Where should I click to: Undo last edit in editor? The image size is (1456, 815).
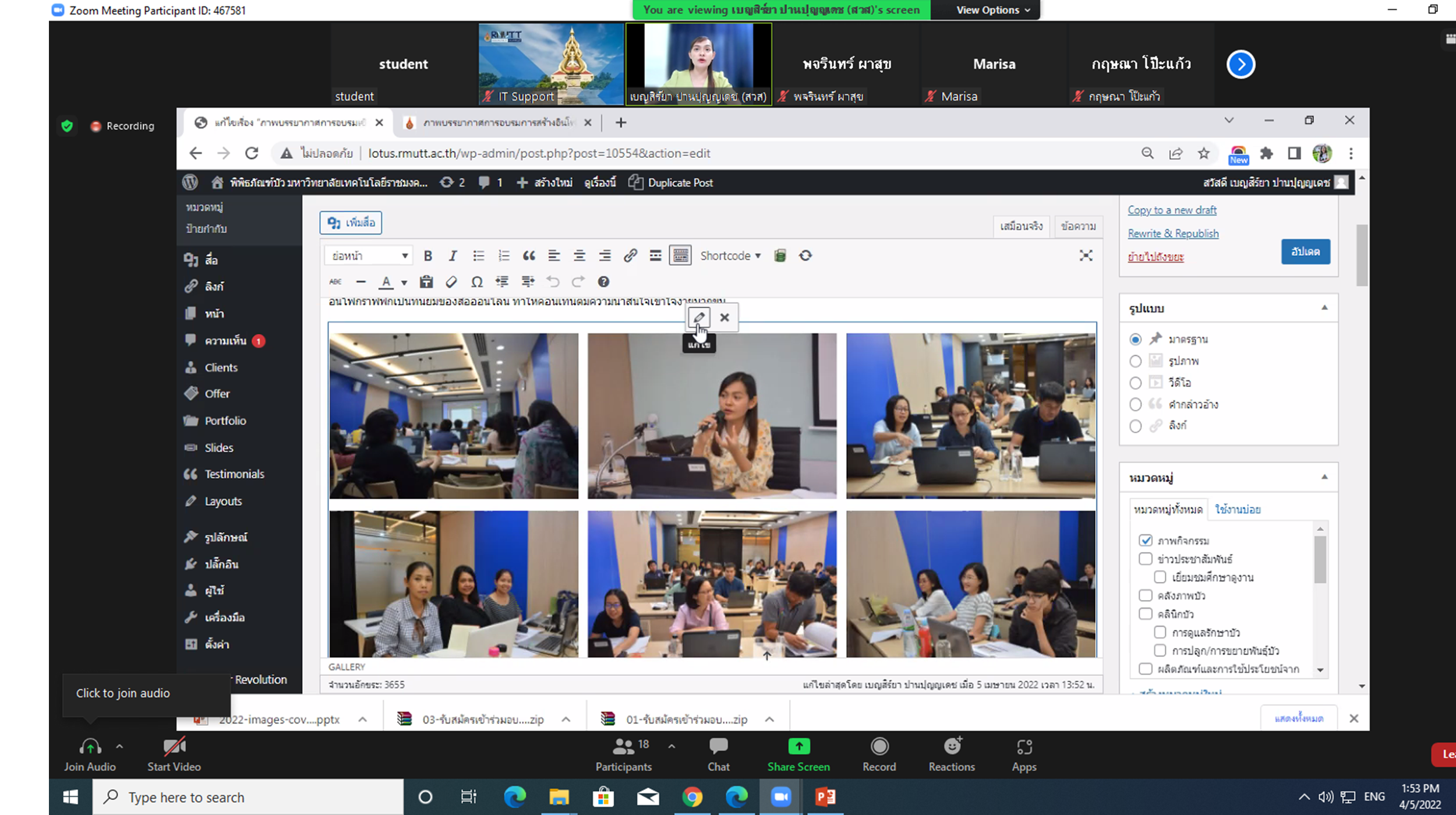[x=553, y=282]
